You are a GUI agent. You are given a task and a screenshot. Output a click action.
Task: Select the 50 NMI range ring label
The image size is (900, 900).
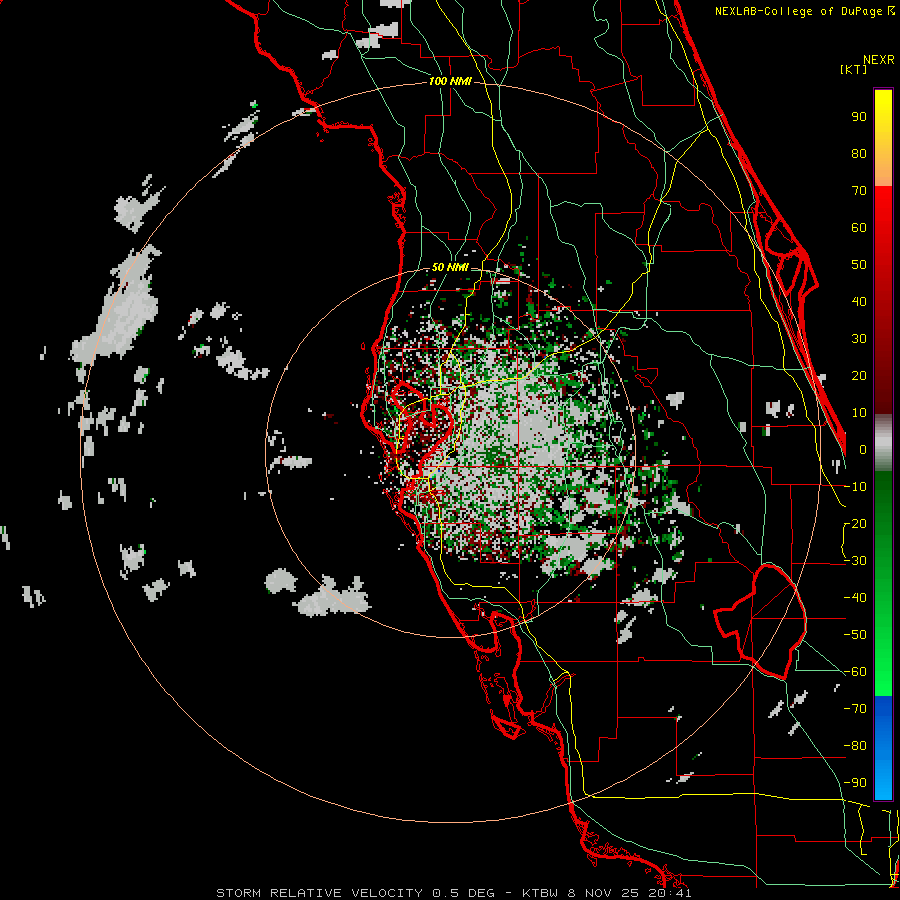point(450,267)
